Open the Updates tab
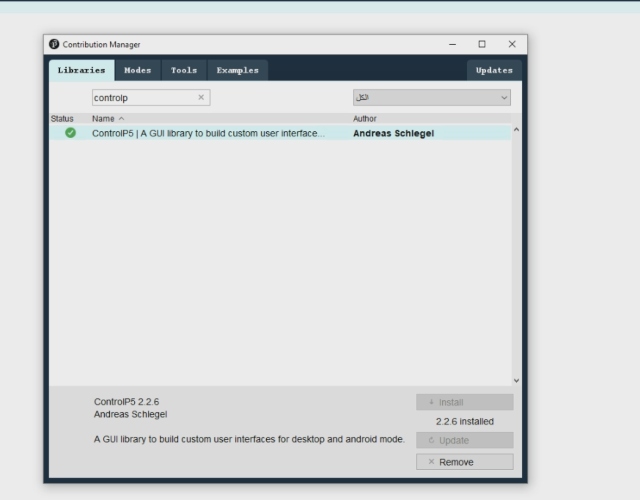Image resolution: width=640 pixels, height=500 pixels. (x=494, y=70)
